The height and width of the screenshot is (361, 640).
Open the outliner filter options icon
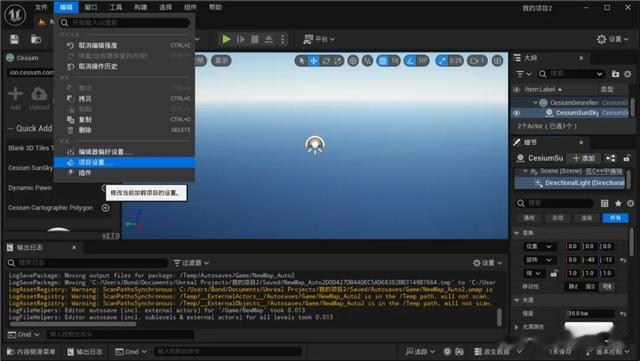coord(524,74)
